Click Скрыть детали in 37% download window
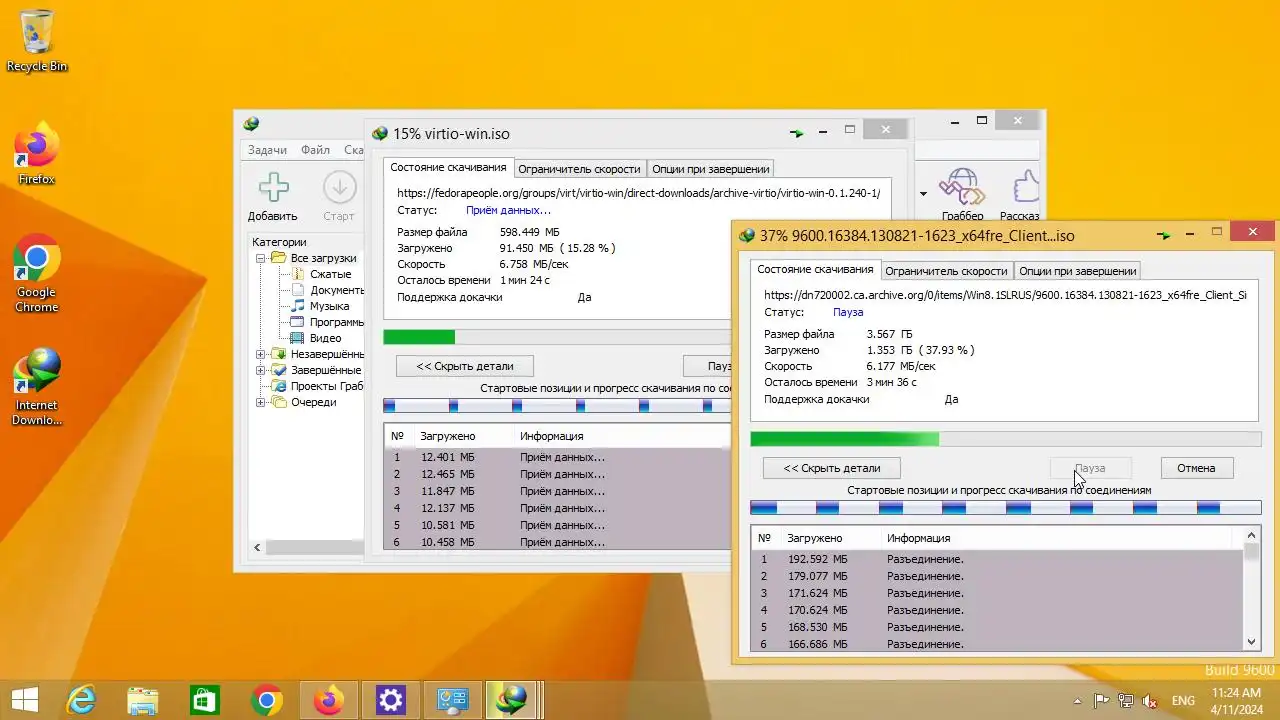Viewport: 1280px width, 720px height. tap(832, 468)
